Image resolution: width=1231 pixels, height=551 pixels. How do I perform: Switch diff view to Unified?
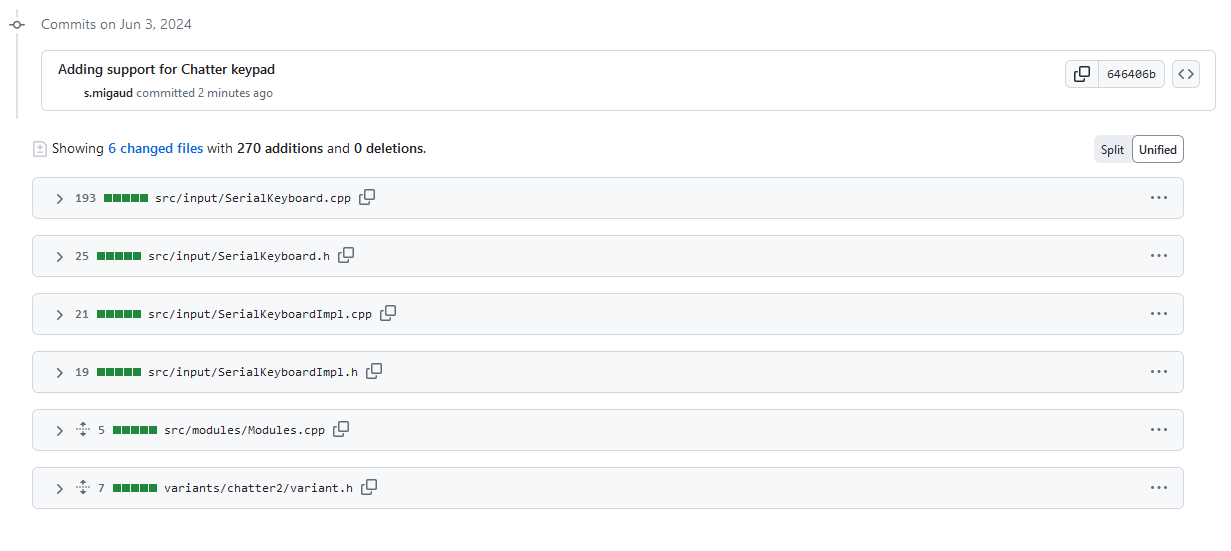point(1157,150)
